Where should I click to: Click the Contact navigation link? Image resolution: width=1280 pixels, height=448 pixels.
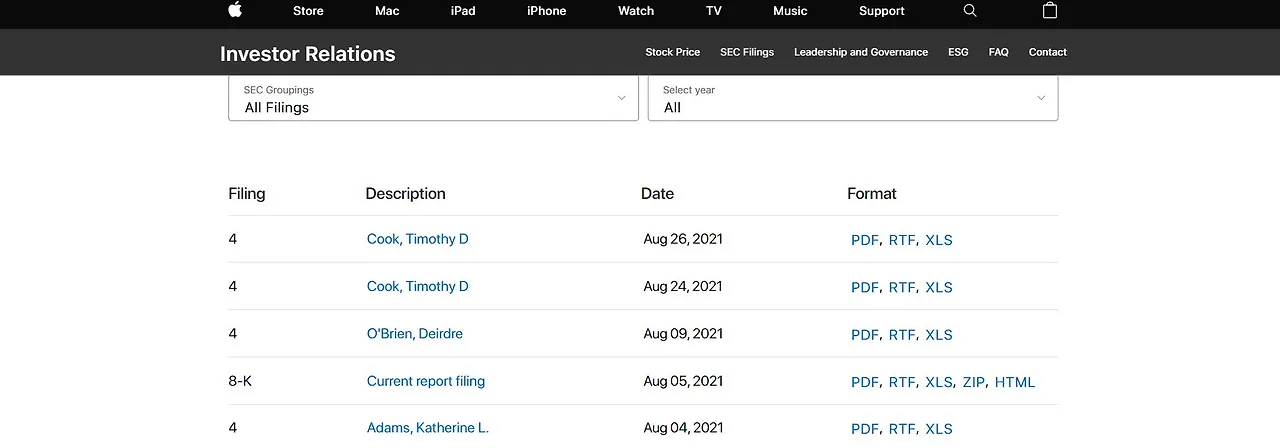[x=1047, y=52]
